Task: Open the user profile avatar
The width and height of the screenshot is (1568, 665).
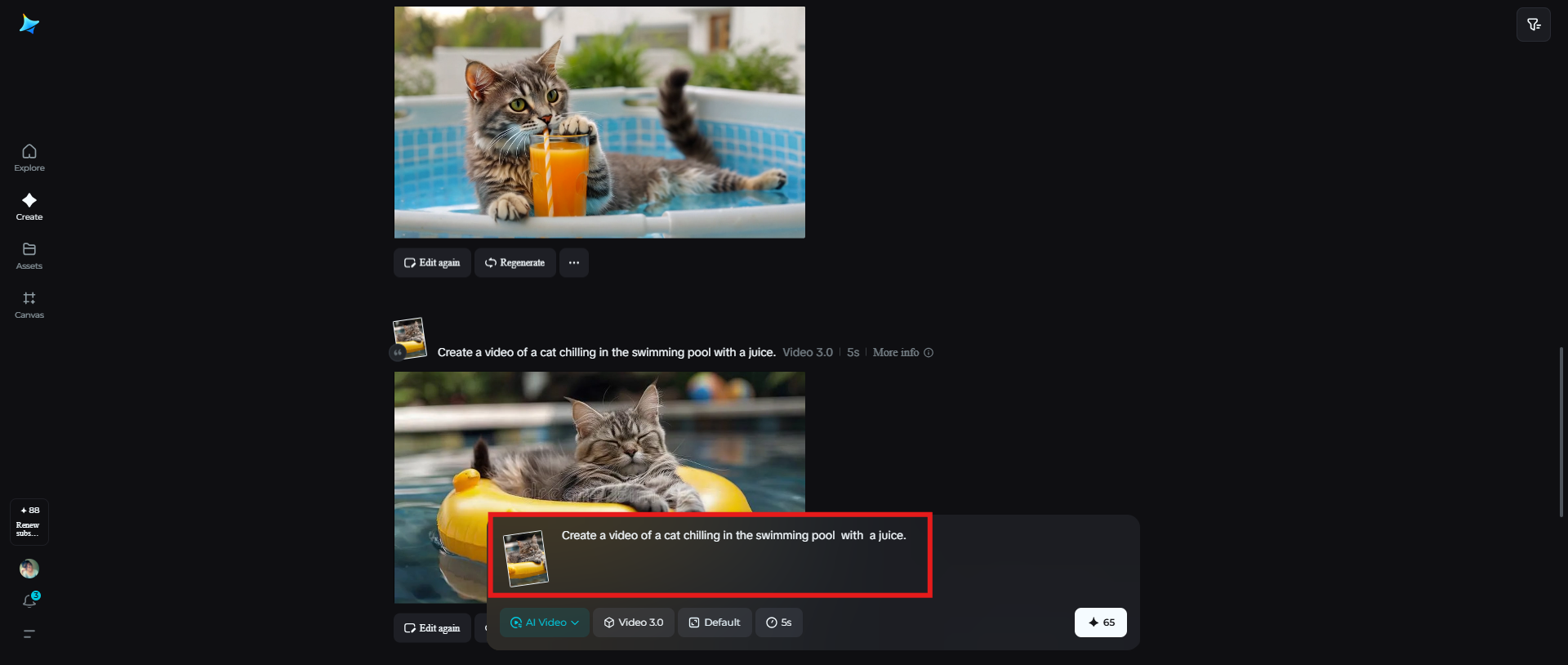Action: click(x=29, y=569)
